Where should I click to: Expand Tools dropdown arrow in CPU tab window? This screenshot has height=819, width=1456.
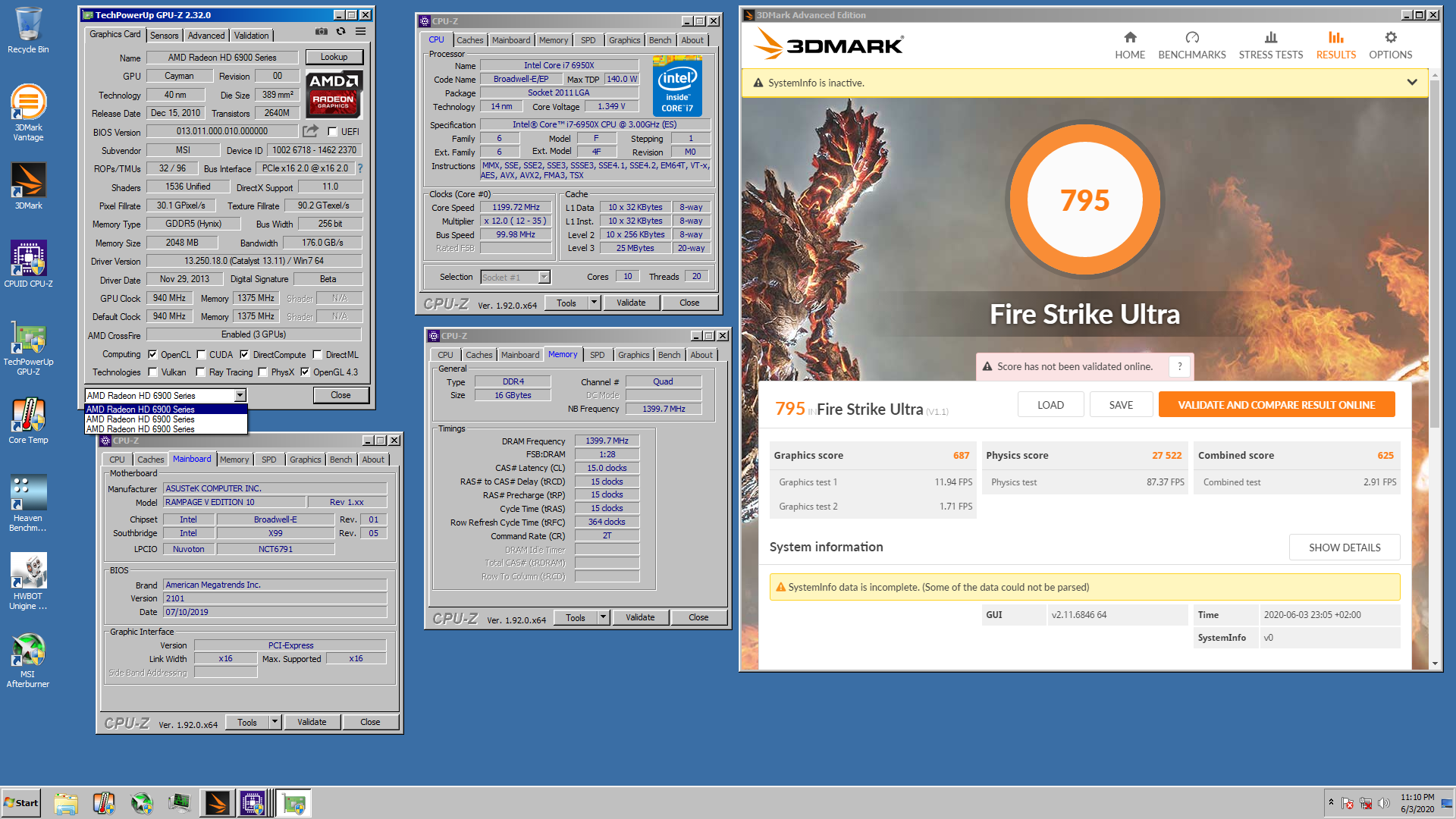click(x=594, y=303)
